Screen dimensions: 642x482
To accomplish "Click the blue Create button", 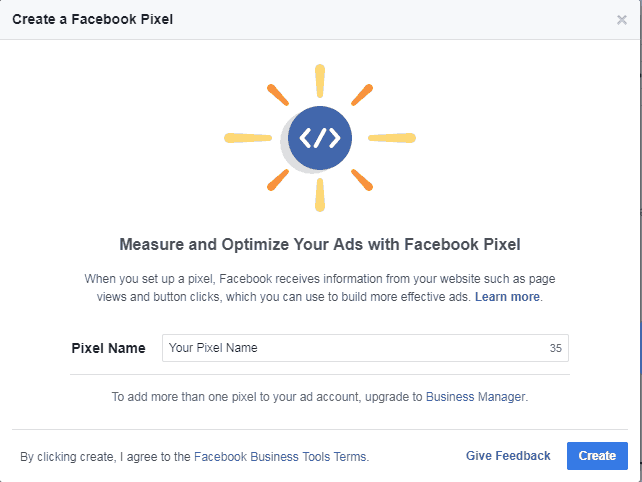I will 597,456.
